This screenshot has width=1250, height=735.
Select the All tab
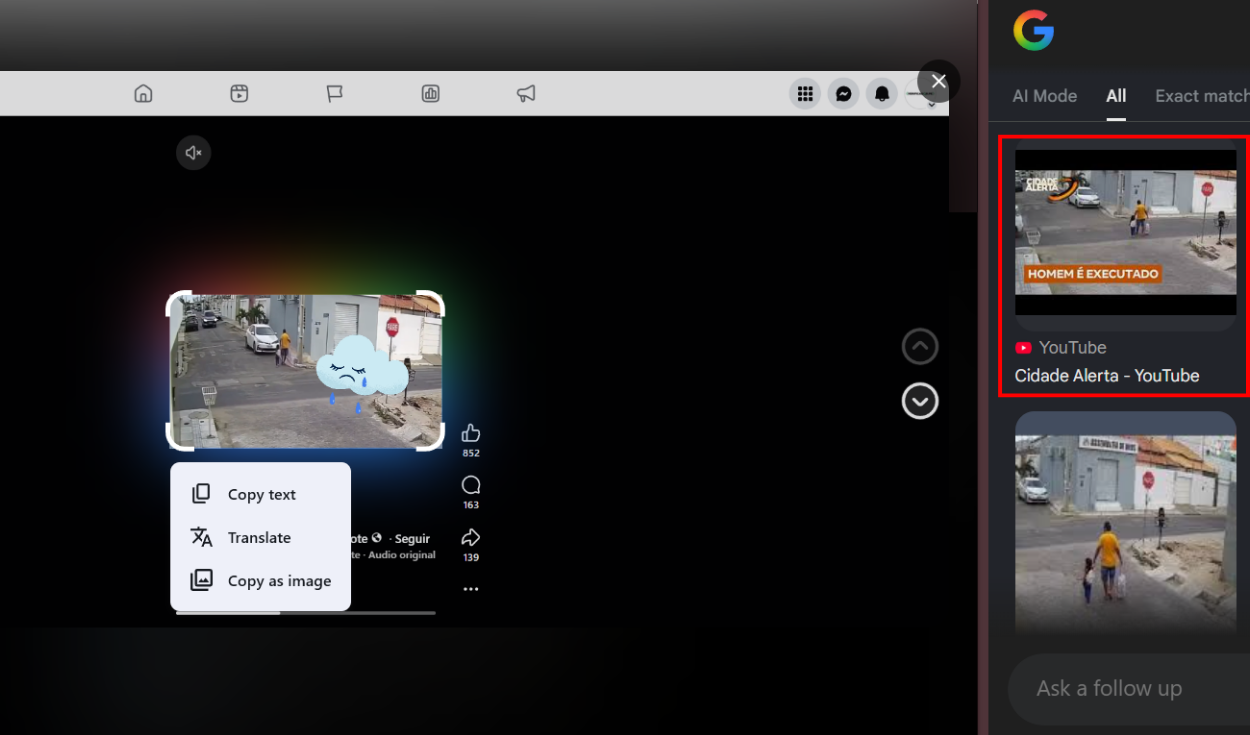tap(1116, 96)
